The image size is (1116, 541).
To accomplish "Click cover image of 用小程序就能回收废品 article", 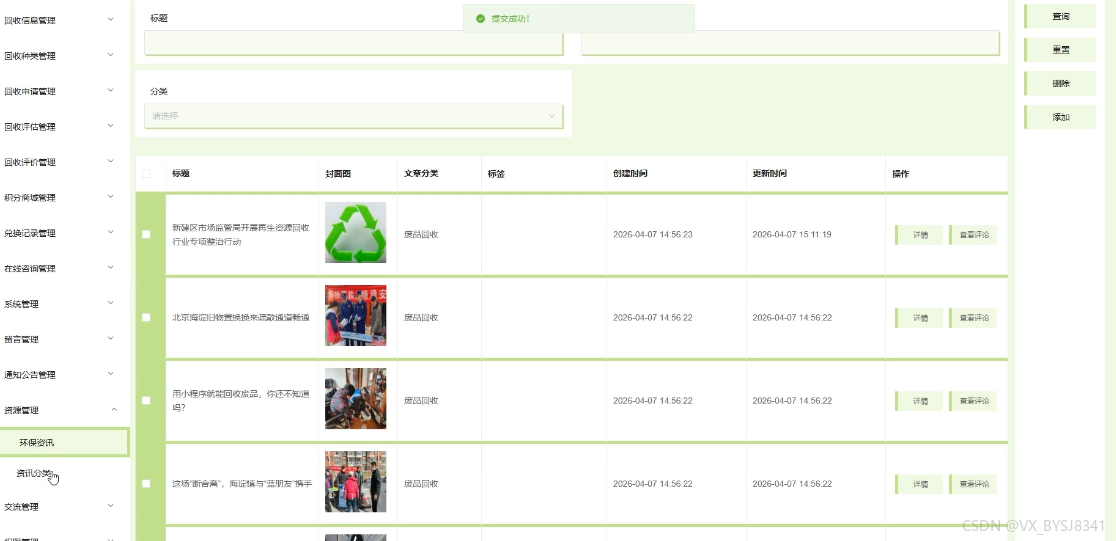I will (x=356, y=399).
